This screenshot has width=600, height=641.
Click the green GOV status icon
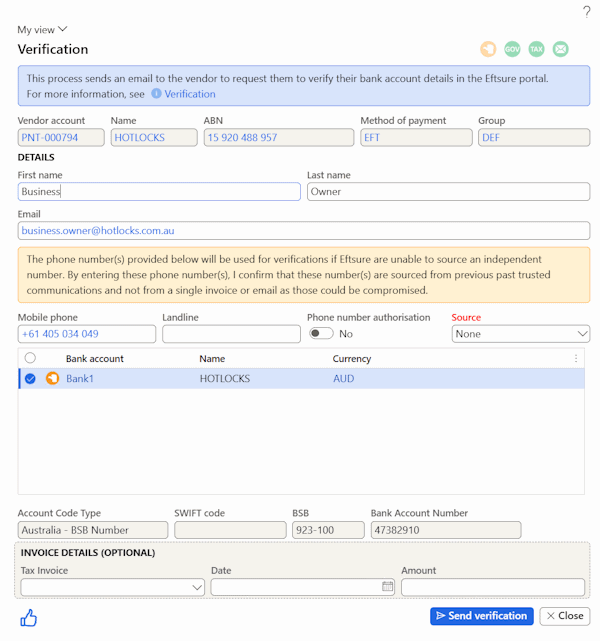(x=512, y=49)
